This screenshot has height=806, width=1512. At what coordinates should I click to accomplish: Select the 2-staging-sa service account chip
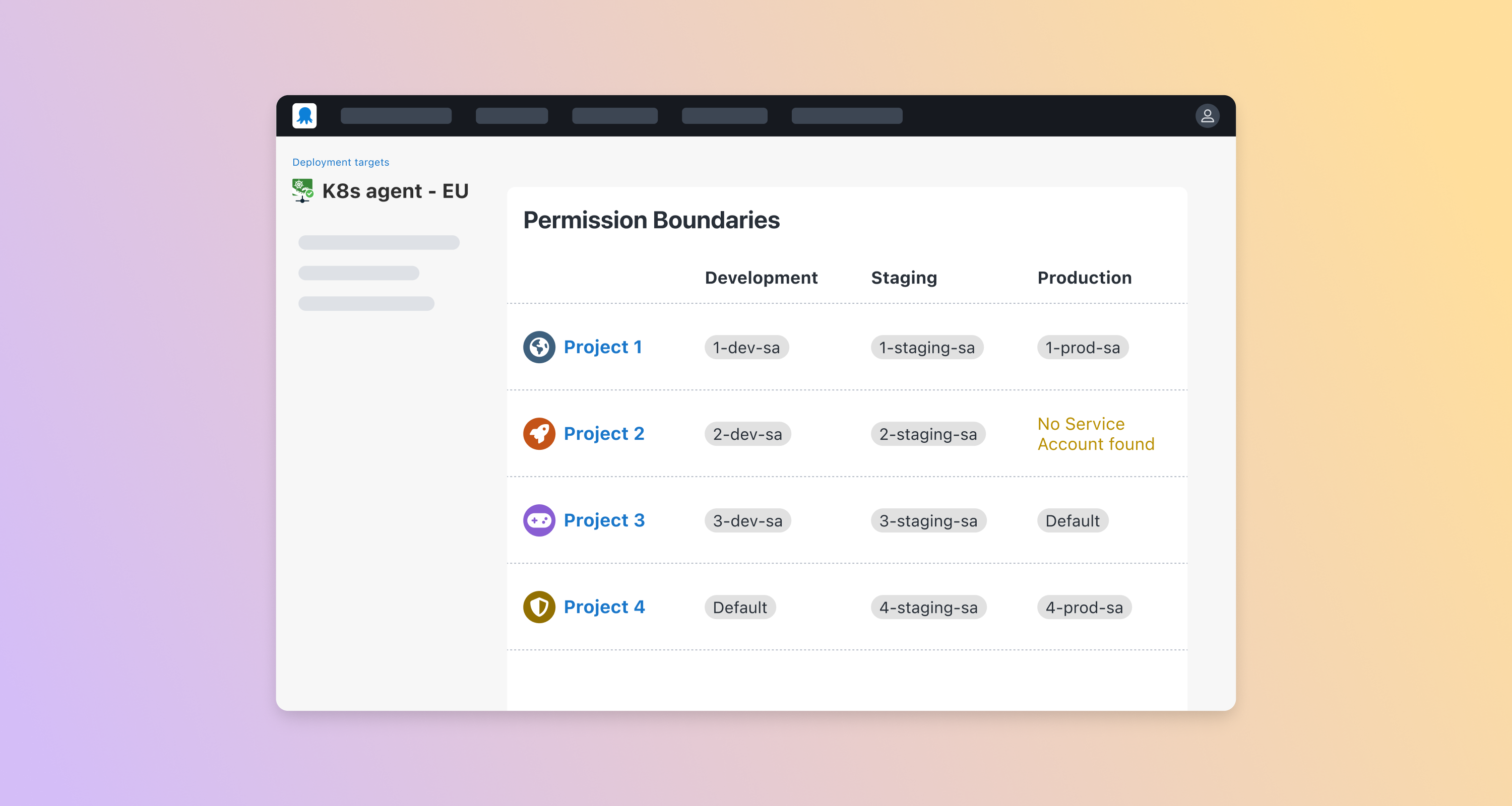tap(927, 434)
